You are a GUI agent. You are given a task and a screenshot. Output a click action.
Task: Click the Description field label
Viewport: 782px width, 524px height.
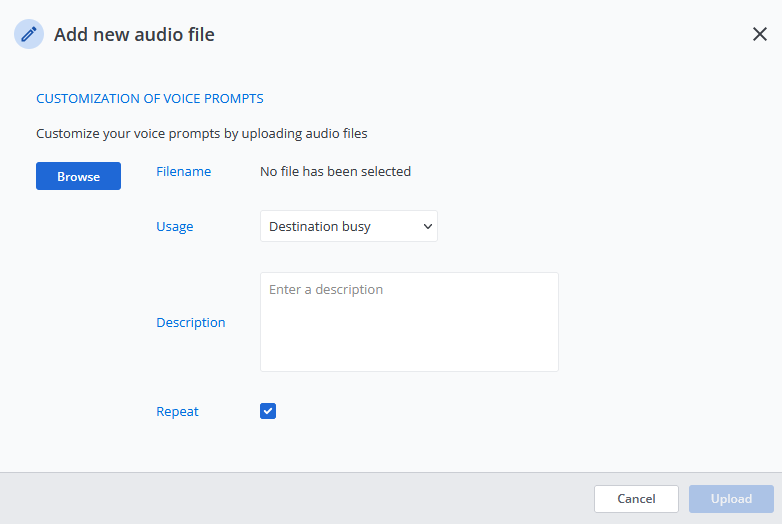(x=190, y=322)
